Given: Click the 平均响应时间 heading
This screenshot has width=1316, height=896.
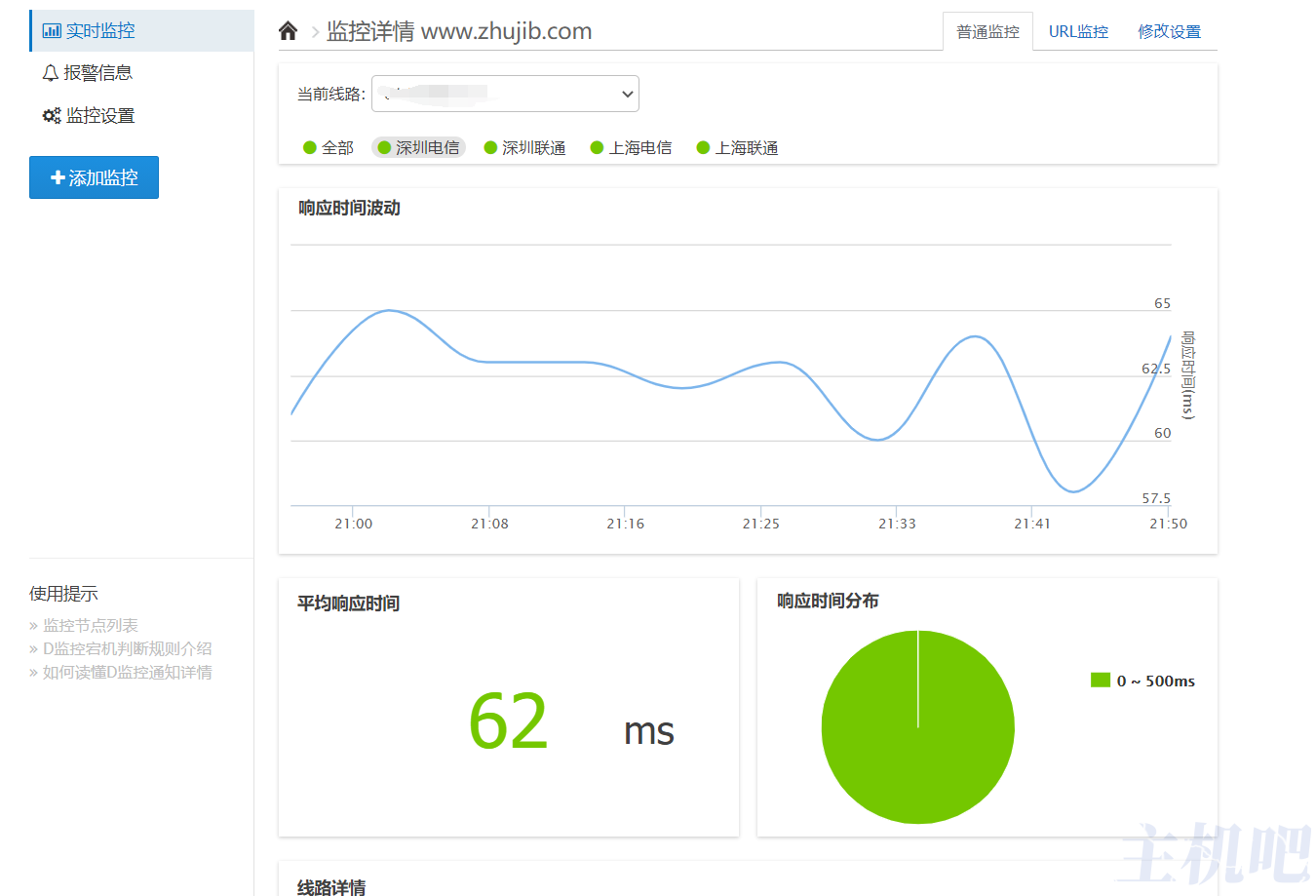Looking at the screenshot, I should click(348, 604).
